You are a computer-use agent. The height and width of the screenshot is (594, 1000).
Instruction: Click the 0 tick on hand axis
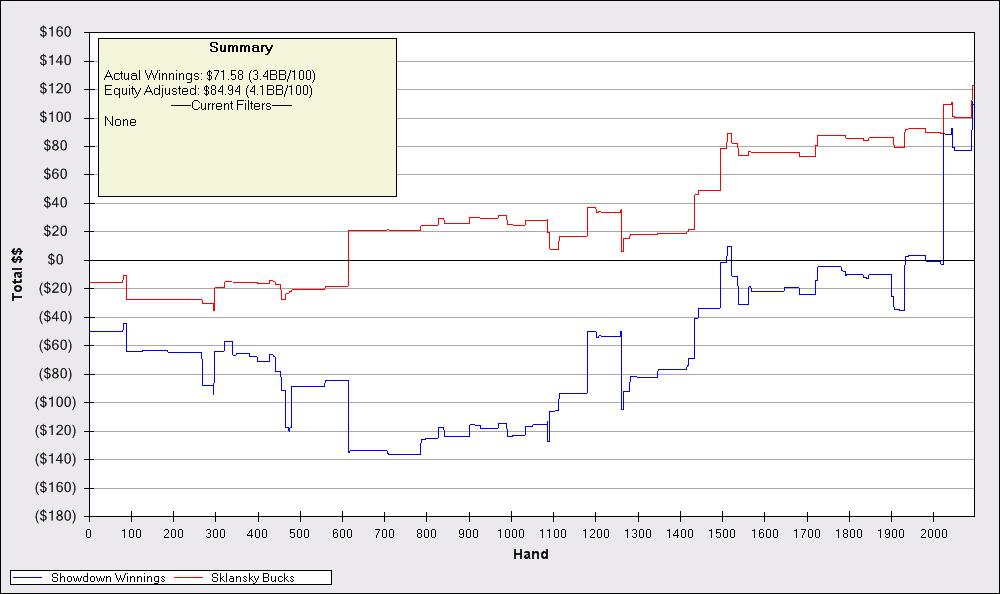point(89,532)
